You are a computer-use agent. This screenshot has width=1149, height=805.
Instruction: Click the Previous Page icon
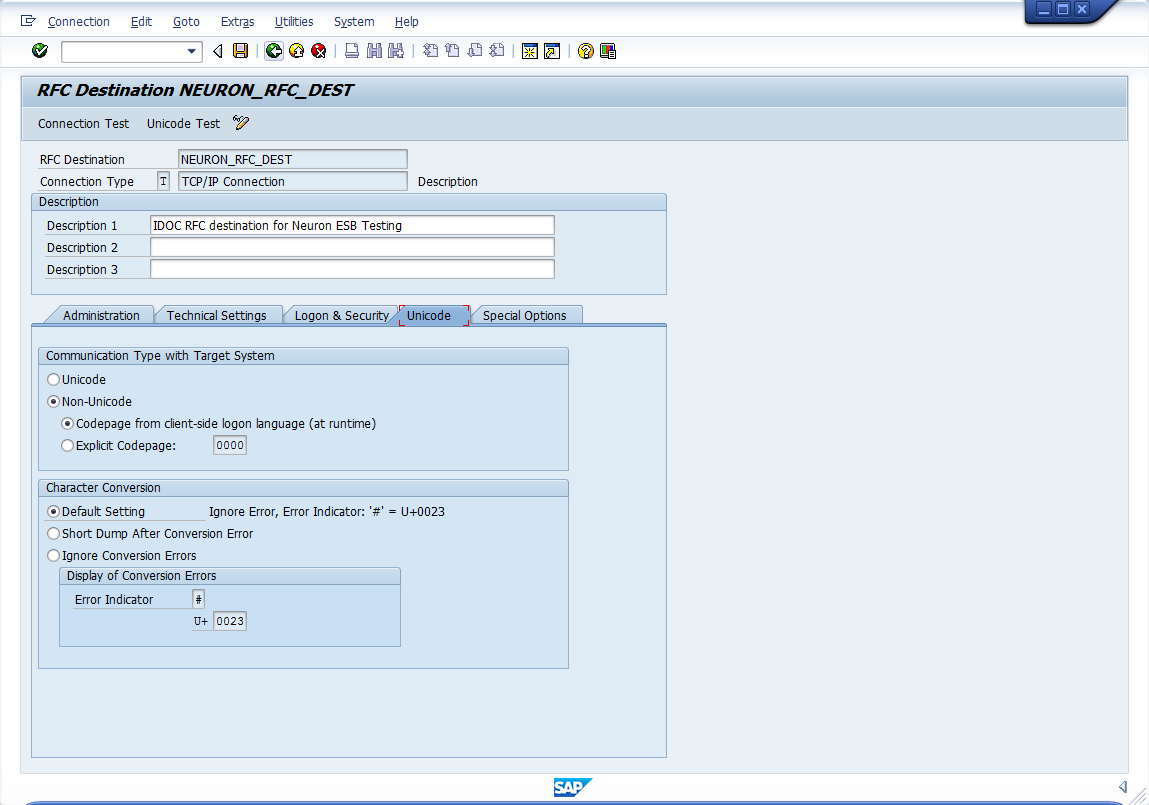(453, 51)
